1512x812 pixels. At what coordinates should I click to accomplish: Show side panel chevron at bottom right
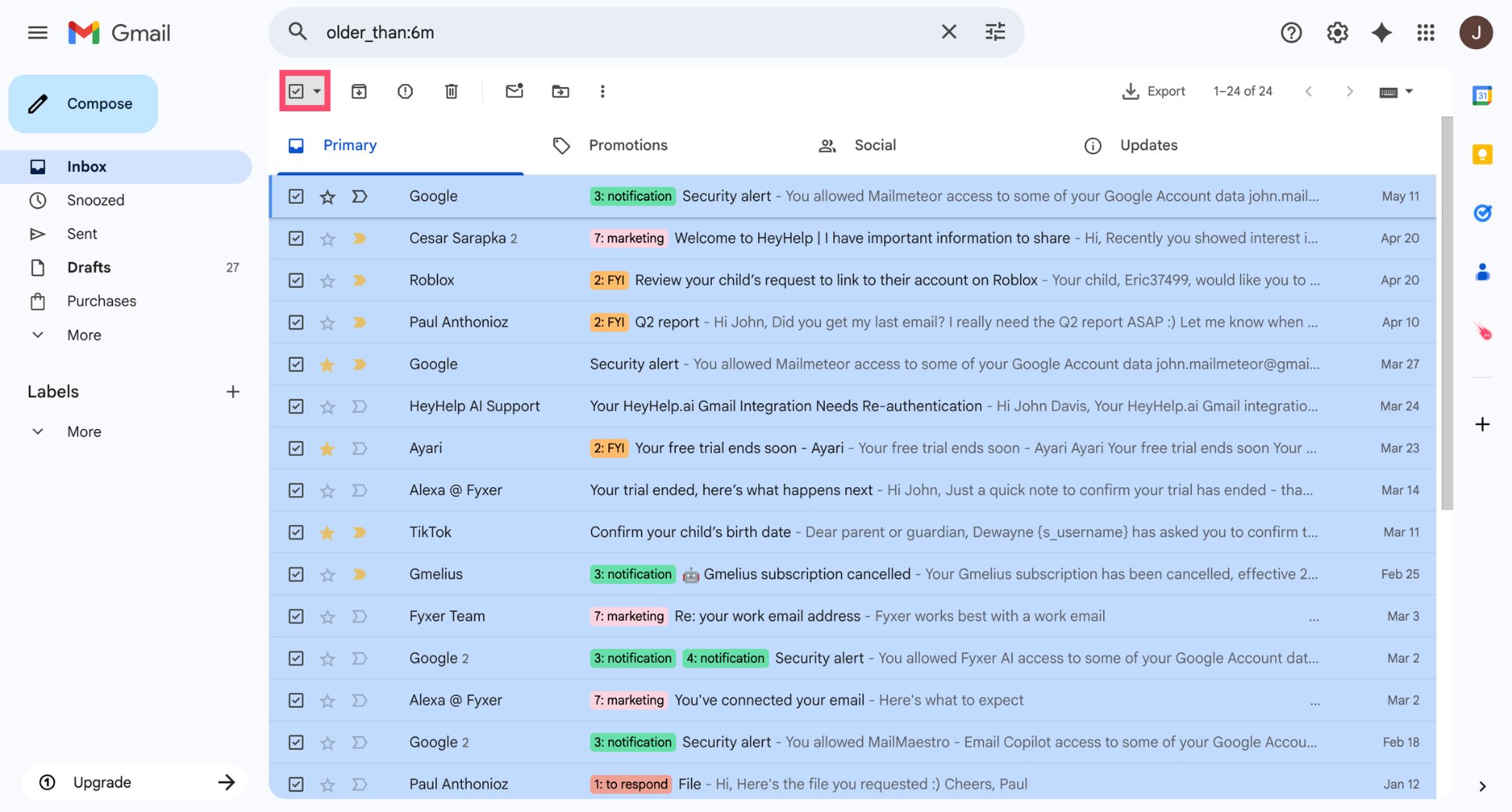[x=1482, y=786]
